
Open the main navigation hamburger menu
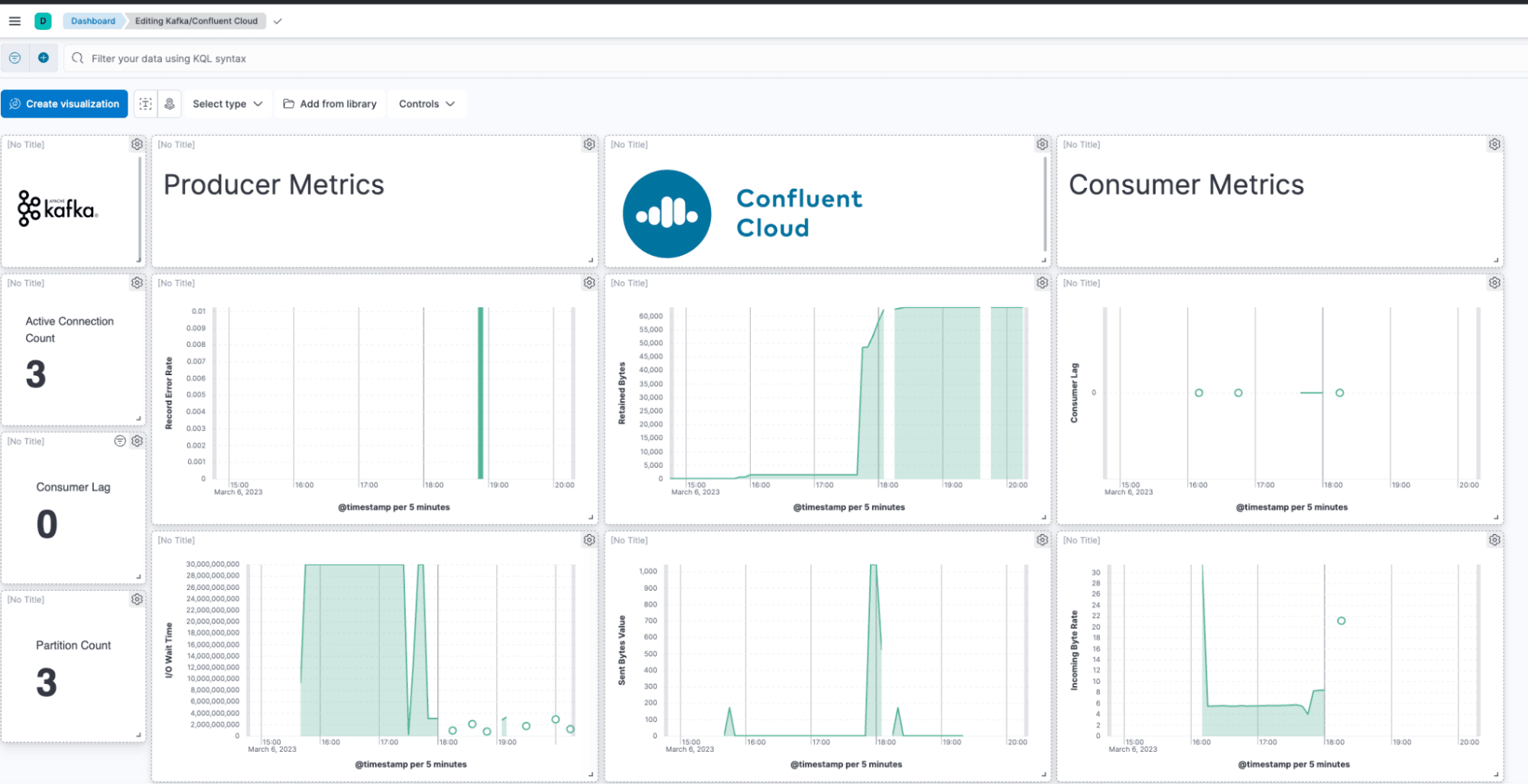coord(15,21)
